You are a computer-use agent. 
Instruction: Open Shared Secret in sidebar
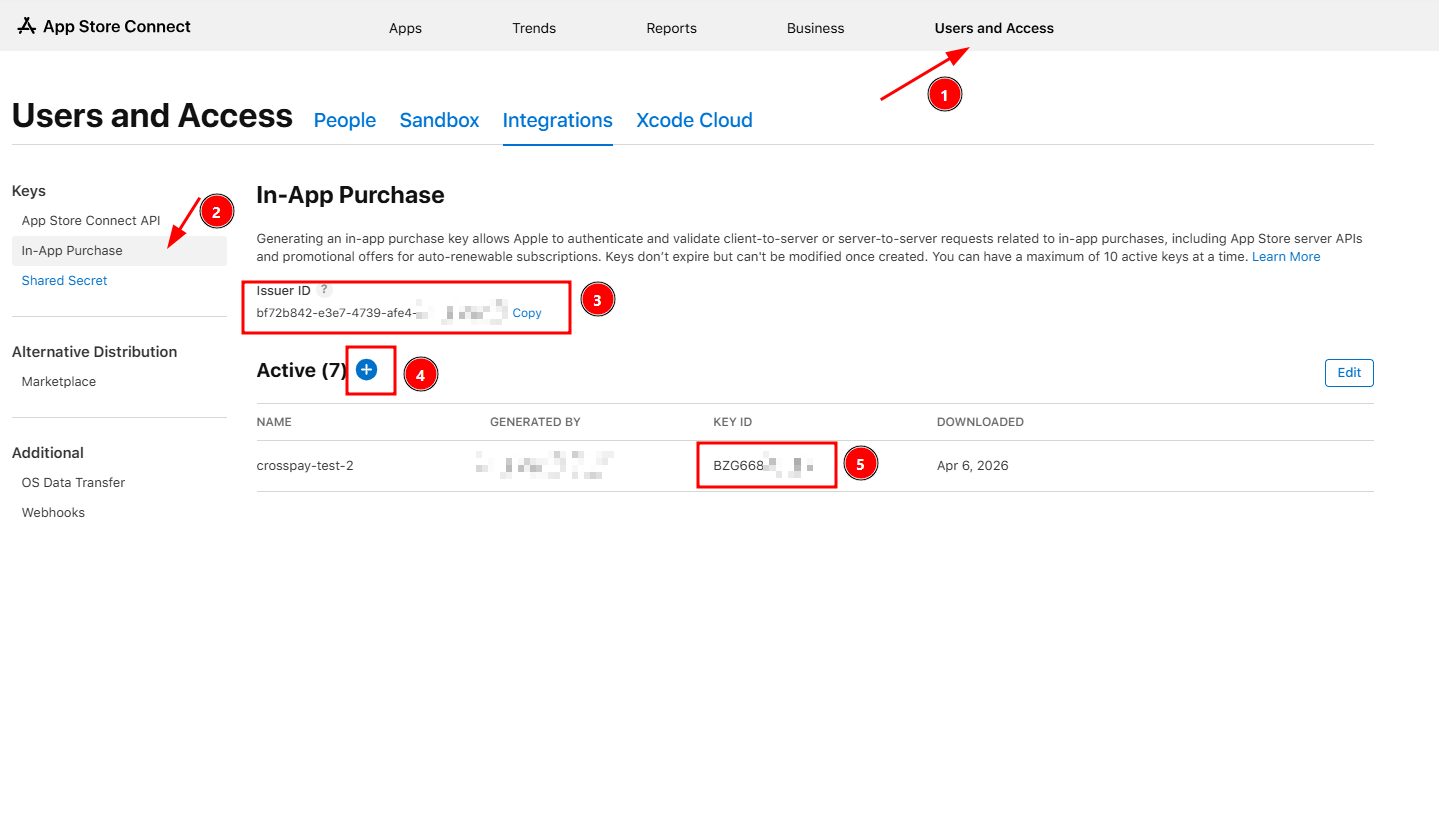64,281
